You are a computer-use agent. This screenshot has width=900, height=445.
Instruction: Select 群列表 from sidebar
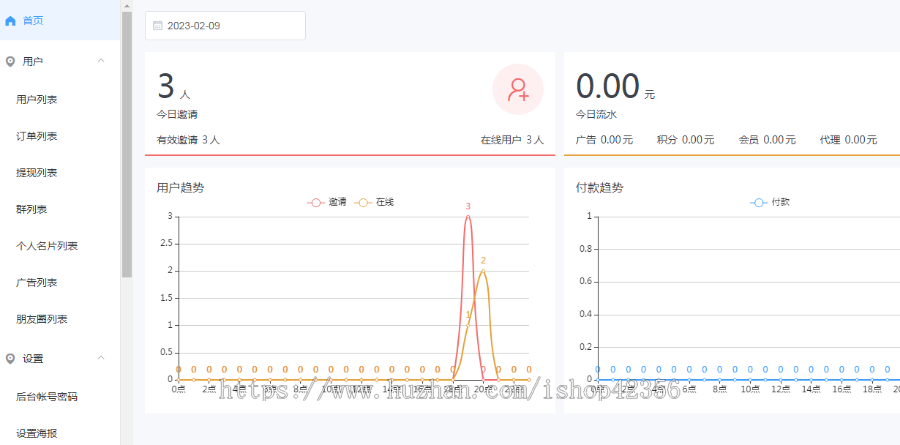[32, 209]
